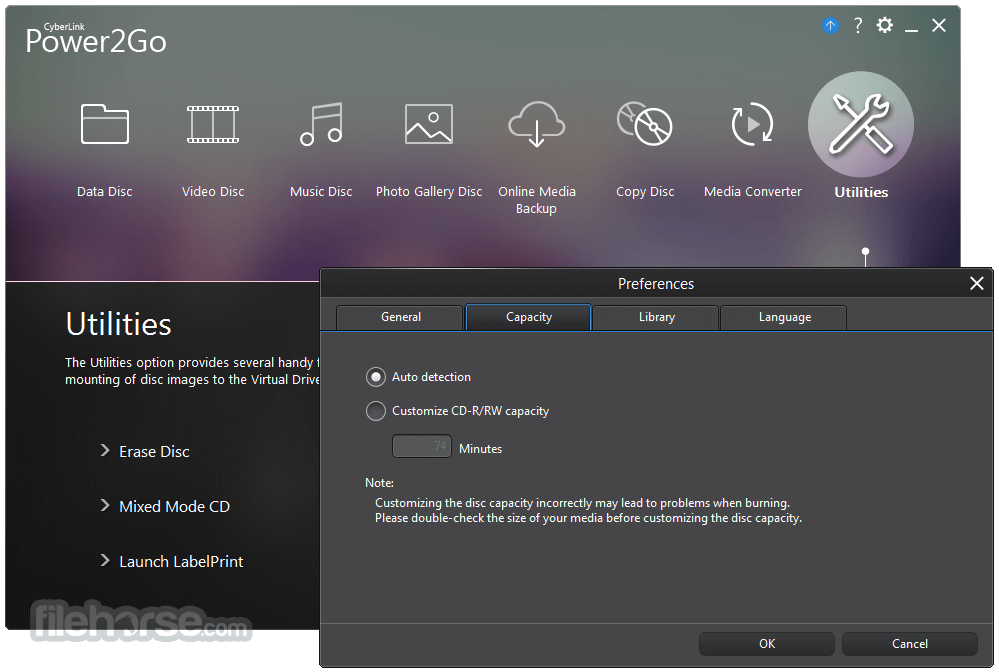Screen dimensions: 999x672
Task: Switch to the General tab
Action: coord(400,317)
